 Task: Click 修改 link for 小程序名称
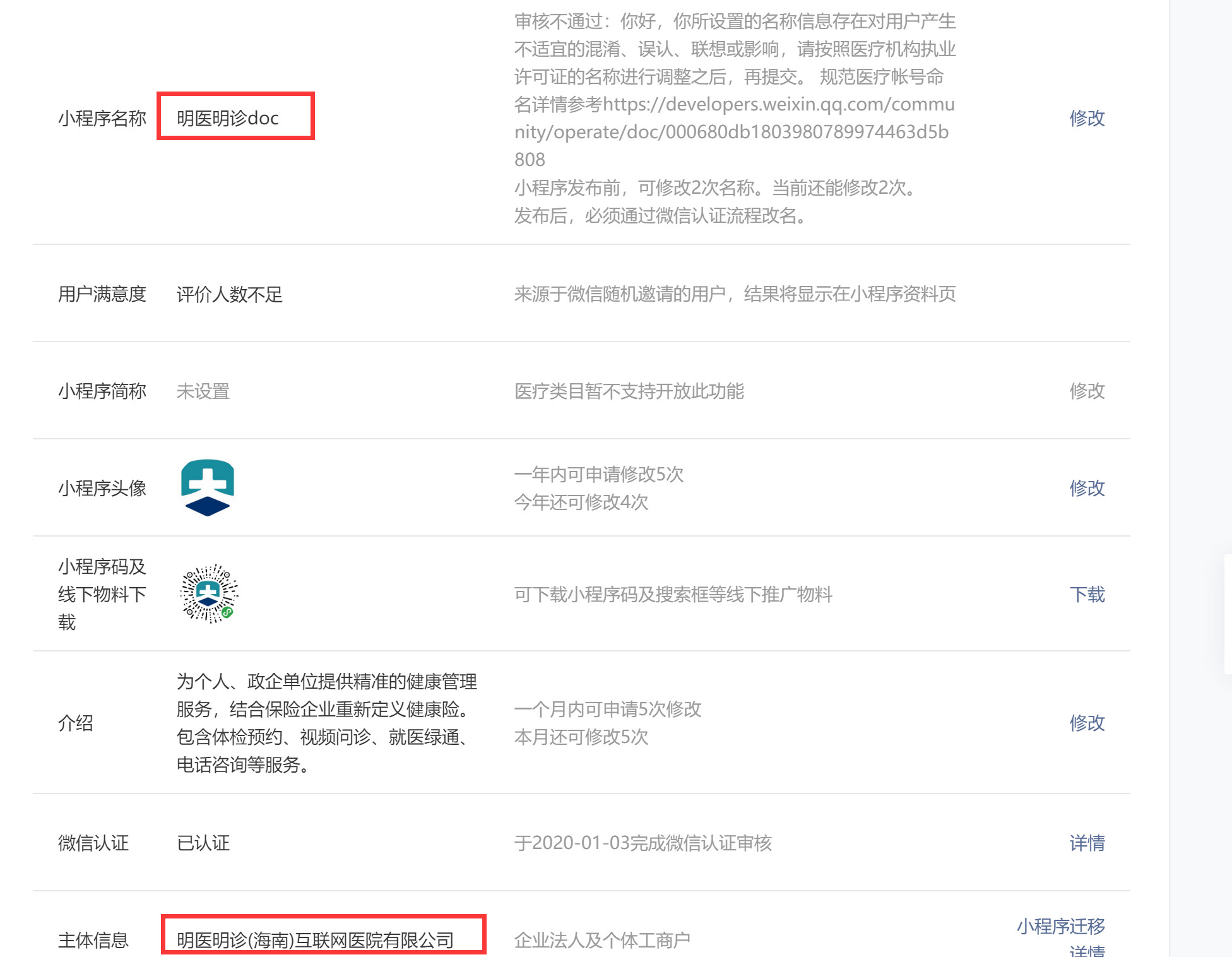pos(1086,118)
